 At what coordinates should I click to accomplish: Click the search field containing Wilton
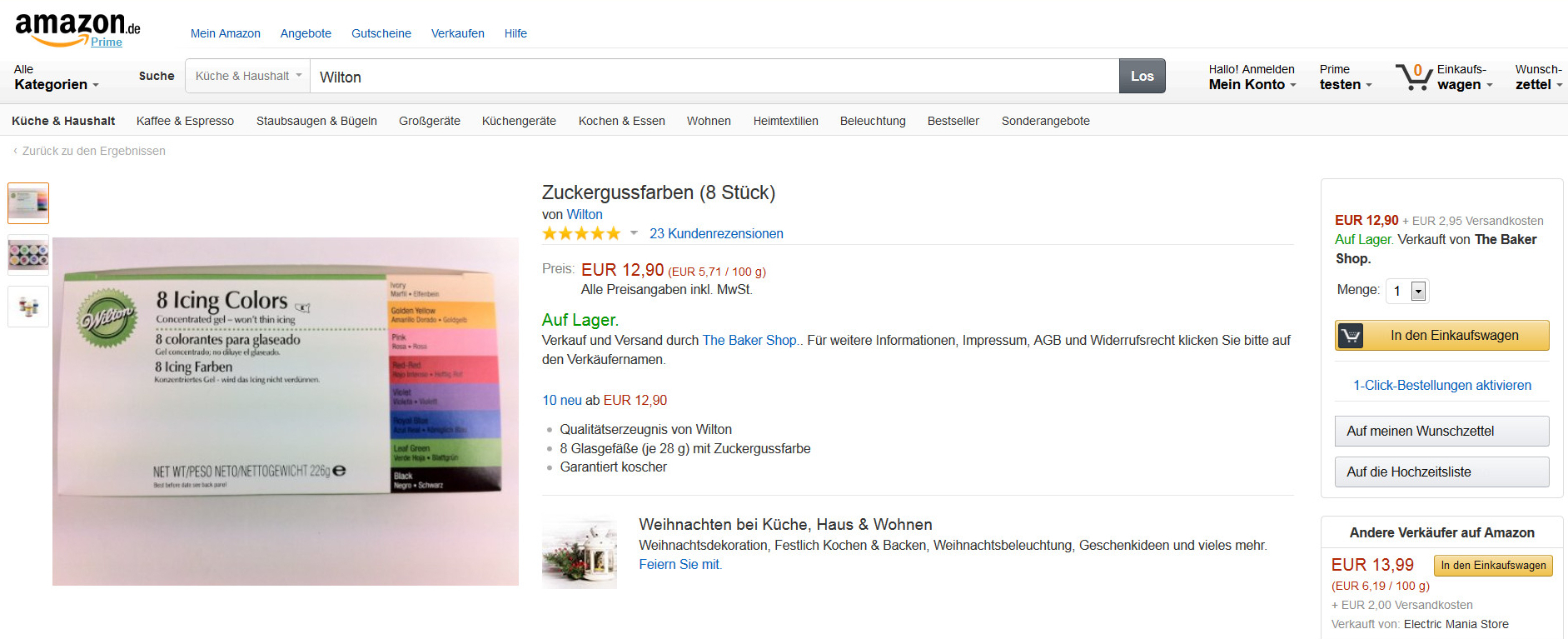pos(714,76)
